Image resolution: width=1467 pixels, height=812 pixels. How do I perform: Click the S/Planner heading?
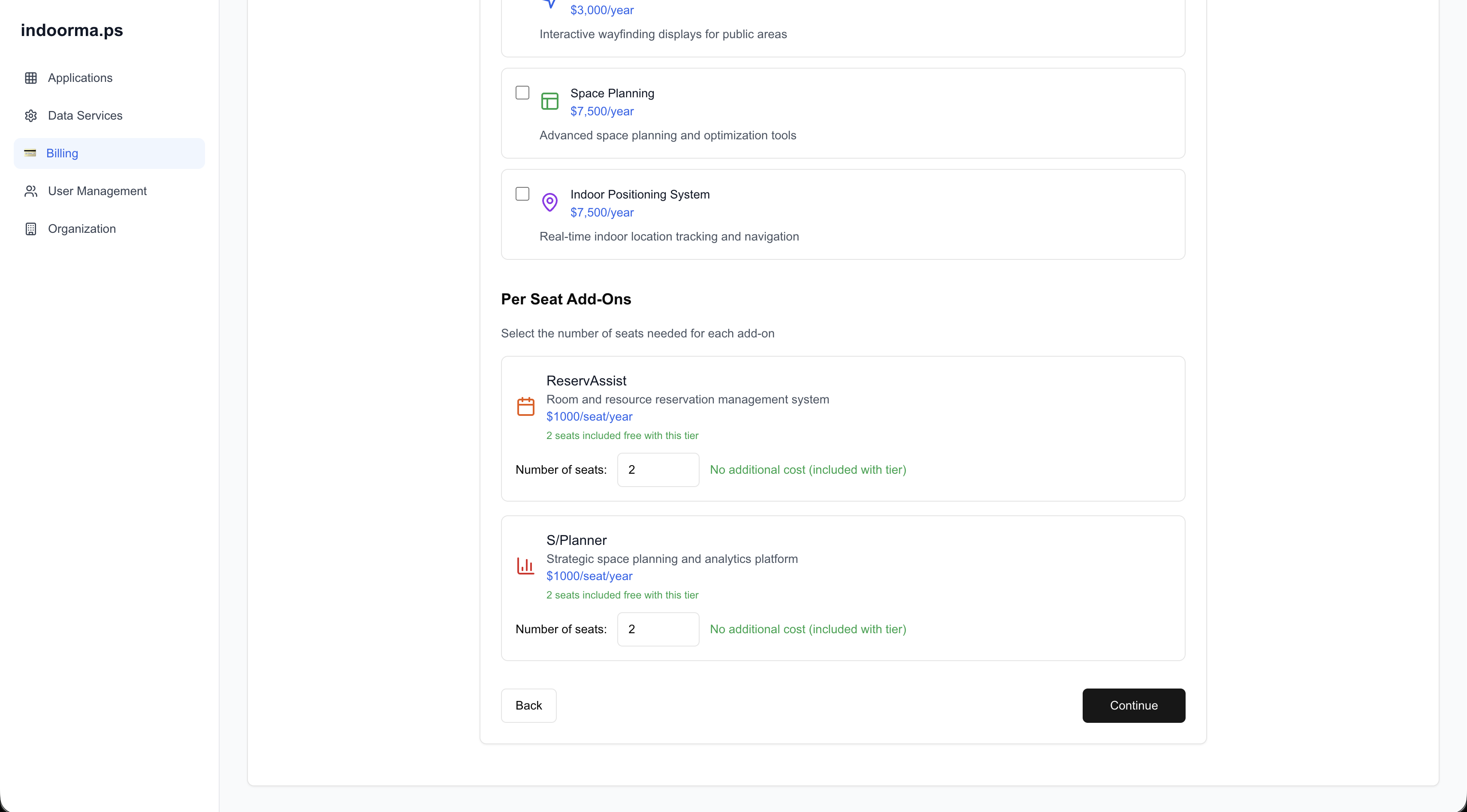(577, 540)
